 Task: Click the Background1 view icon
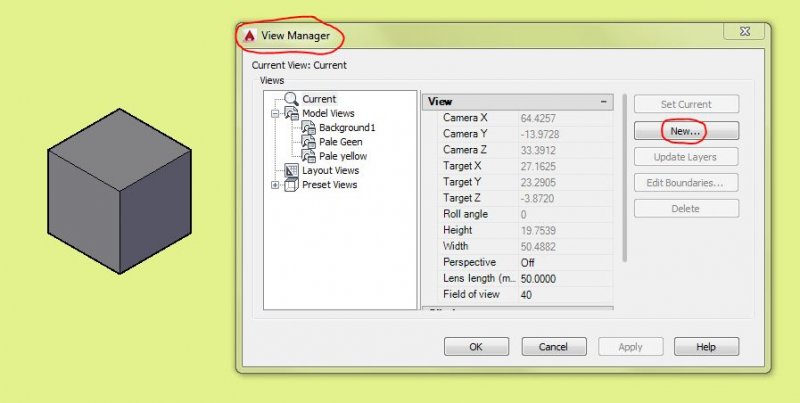pyautogui.click(x=308, y=128)
